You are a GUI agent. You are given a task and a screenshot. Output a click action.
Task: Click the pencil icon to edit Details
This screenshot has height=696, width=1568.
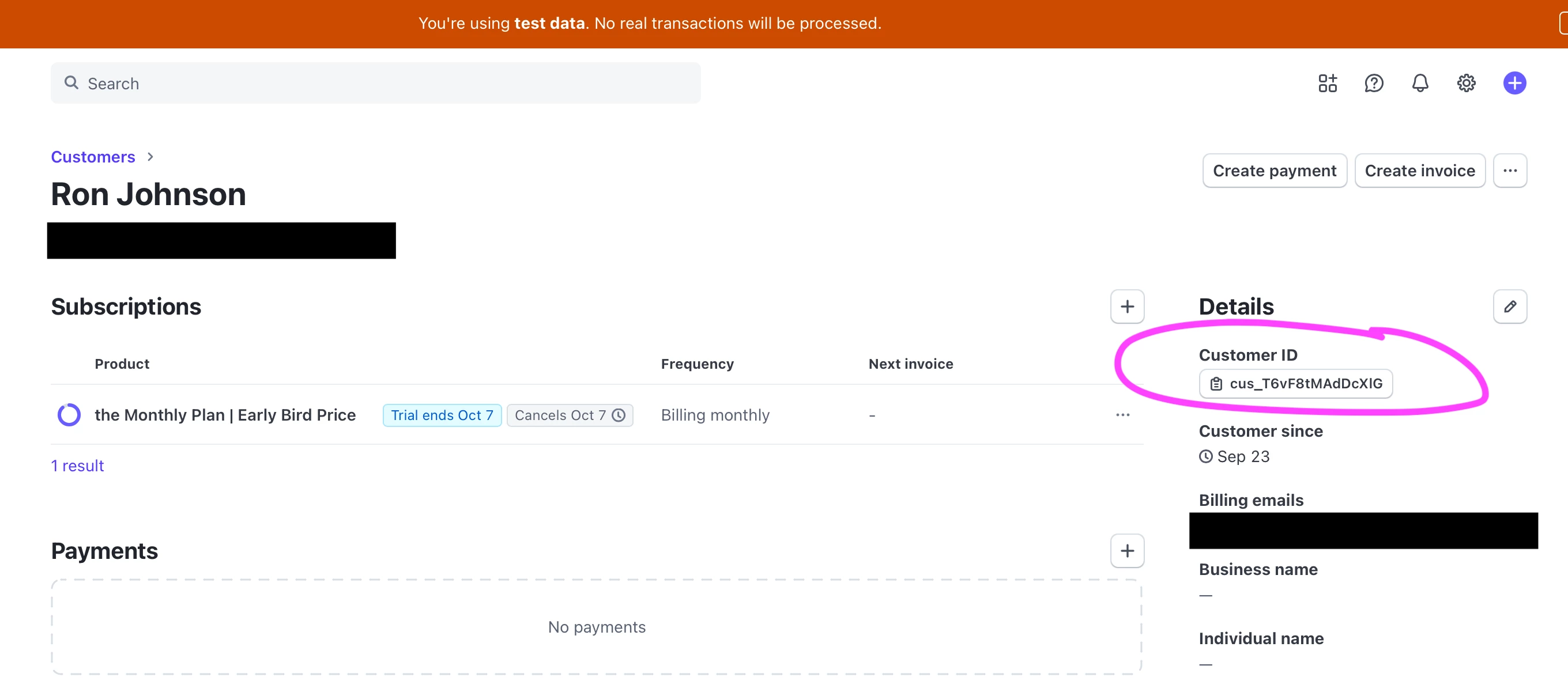1510,307
